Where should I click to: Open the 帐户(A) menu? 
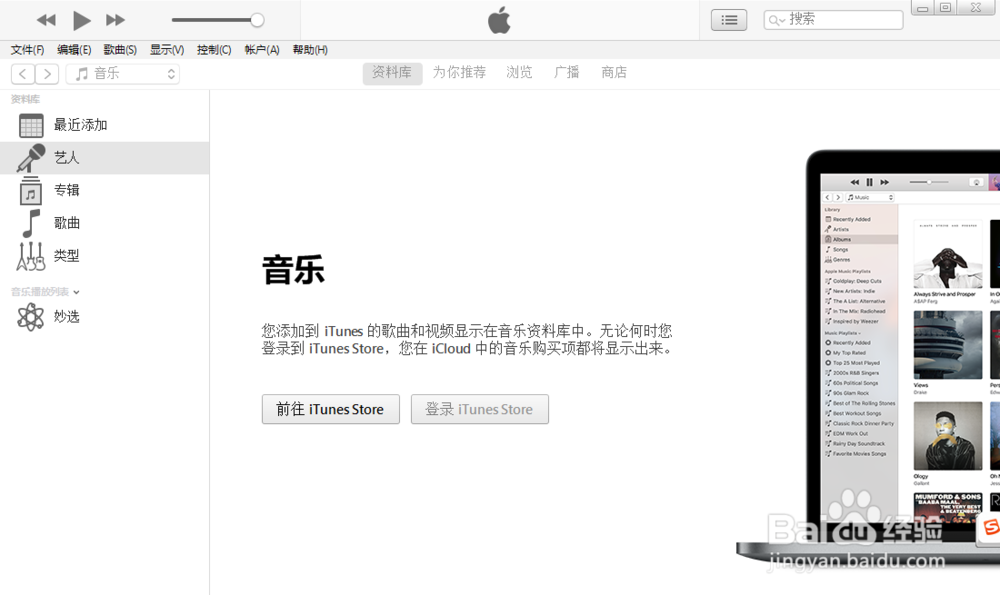coord(261,50)
